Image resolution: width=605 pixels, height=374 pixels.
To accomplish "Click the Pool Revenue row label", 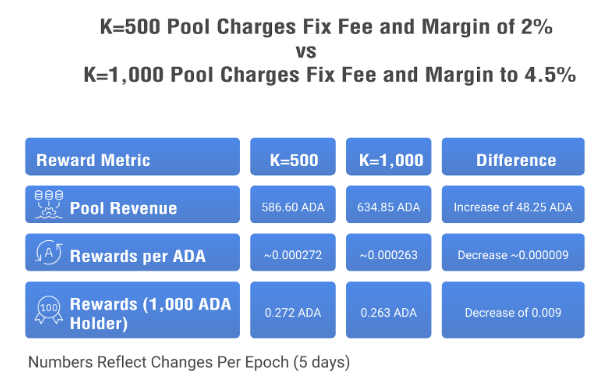I will [123, 208].
